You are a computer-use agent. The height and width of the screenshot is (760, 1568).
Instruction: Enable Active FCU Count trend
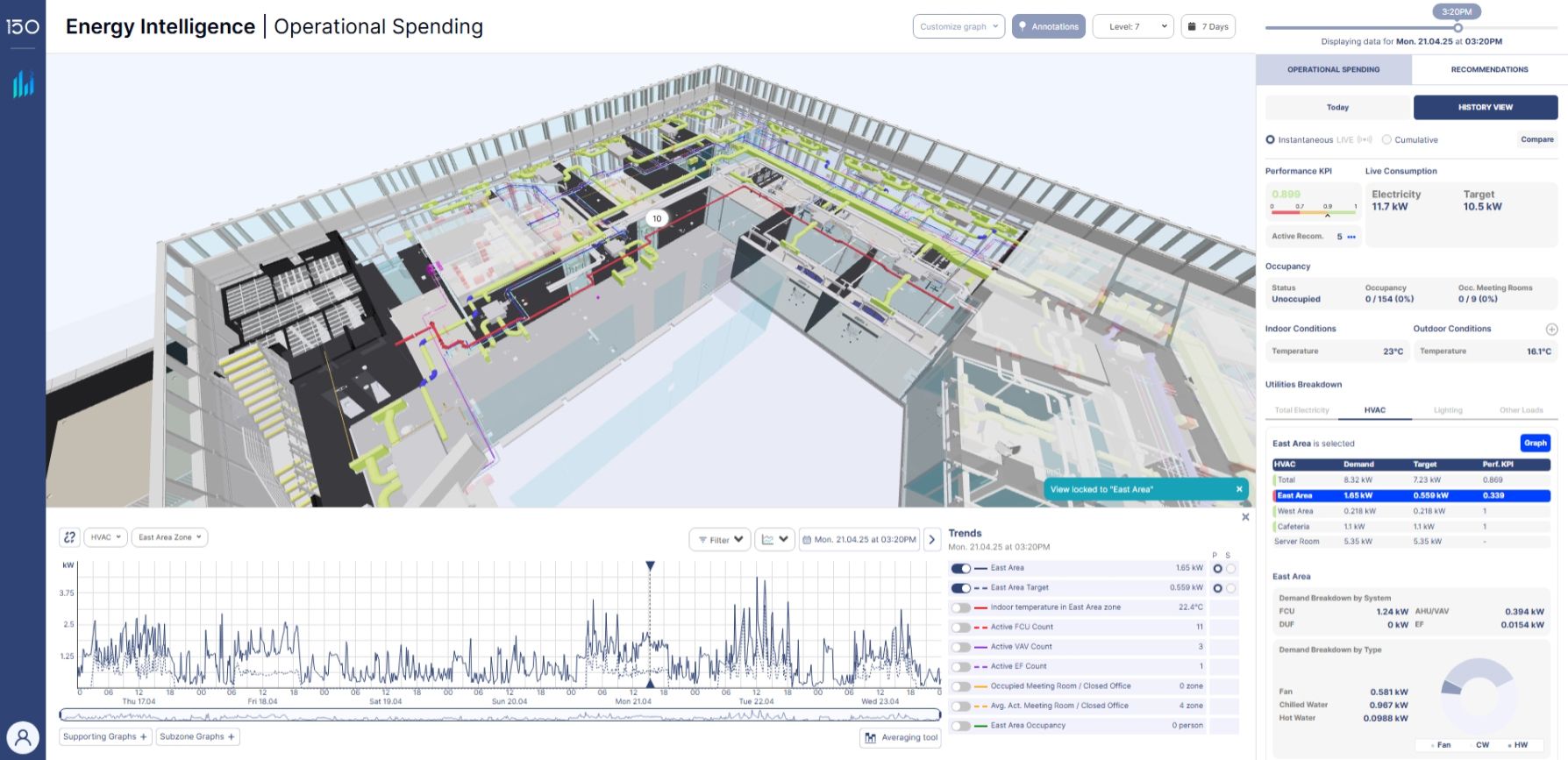[x=960, y=628]
